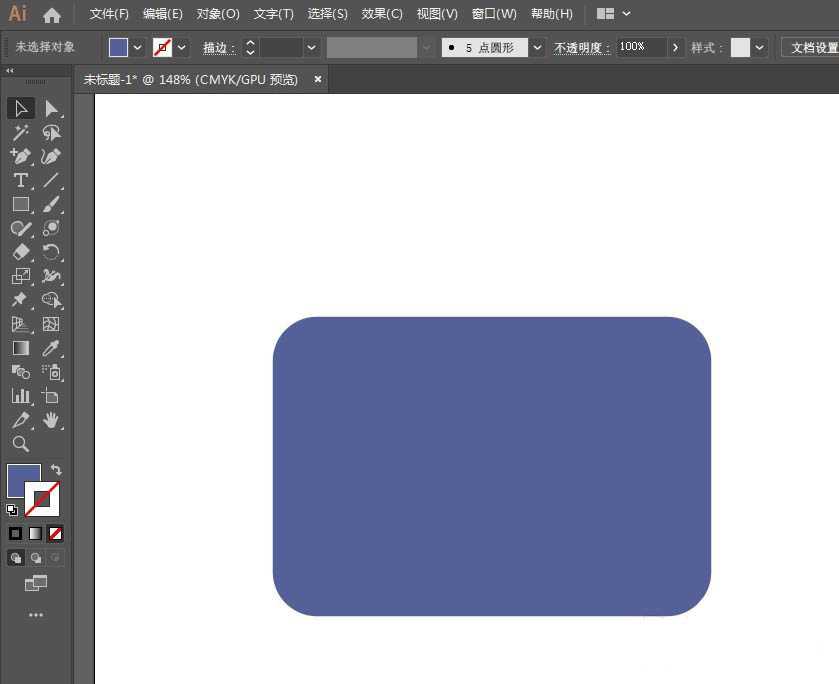The width and height of the screenshot is (839, 684).
Task: Click the 不透明度 label link
Action: click(x=582, y=47)
